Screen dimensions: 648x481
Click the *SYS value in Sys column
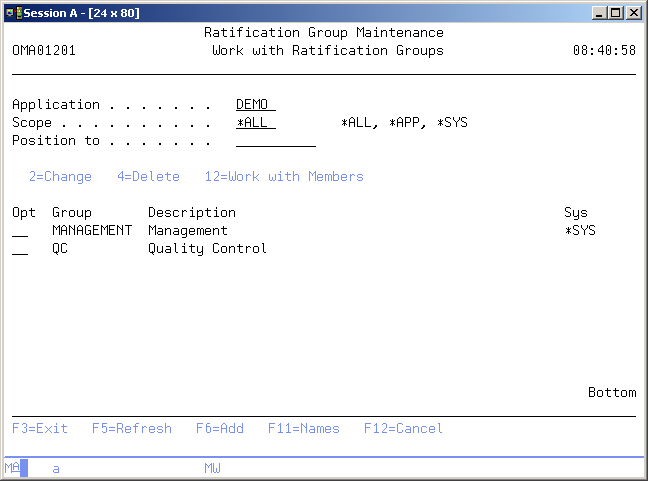coord(579,231)
